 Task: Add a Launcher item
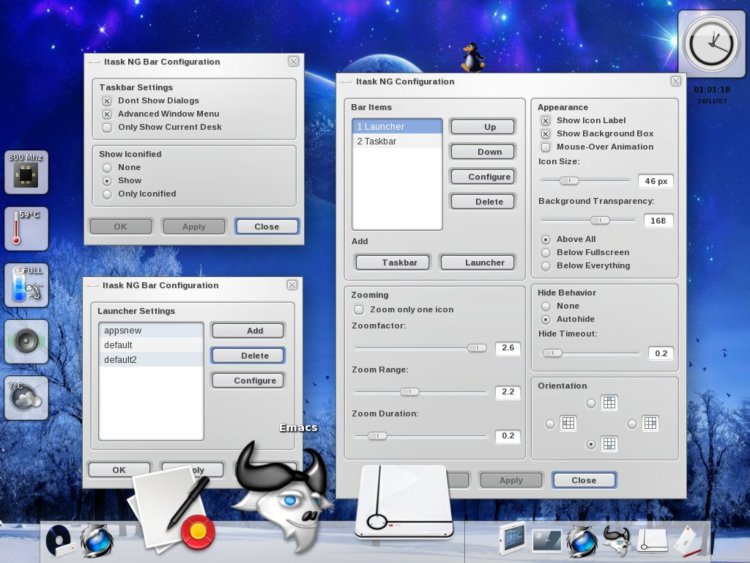477,262
